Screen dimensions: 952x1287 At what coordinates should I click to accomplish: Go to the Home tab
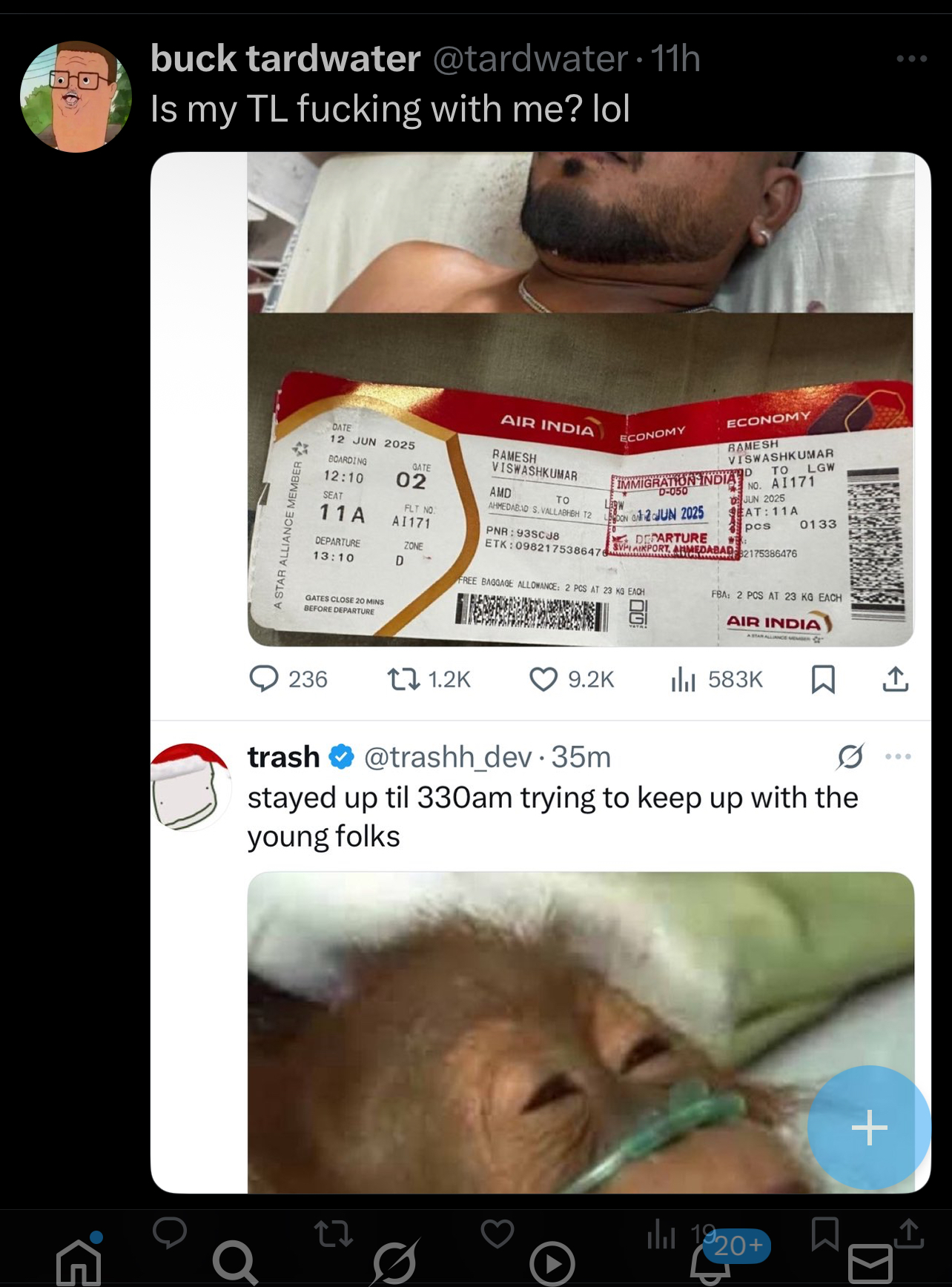[x=79, y=1260]
